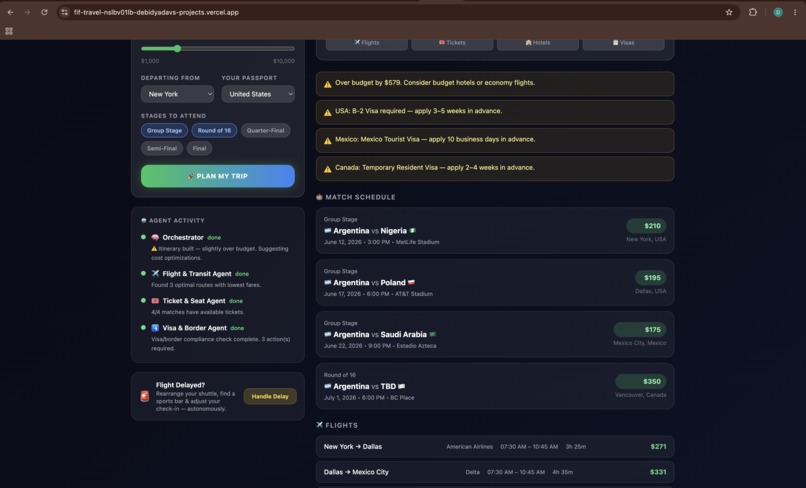The height and width of the screenshot is (488, 806).
Task: Reload the page with the refresh icon
Action: pos(44,12)
